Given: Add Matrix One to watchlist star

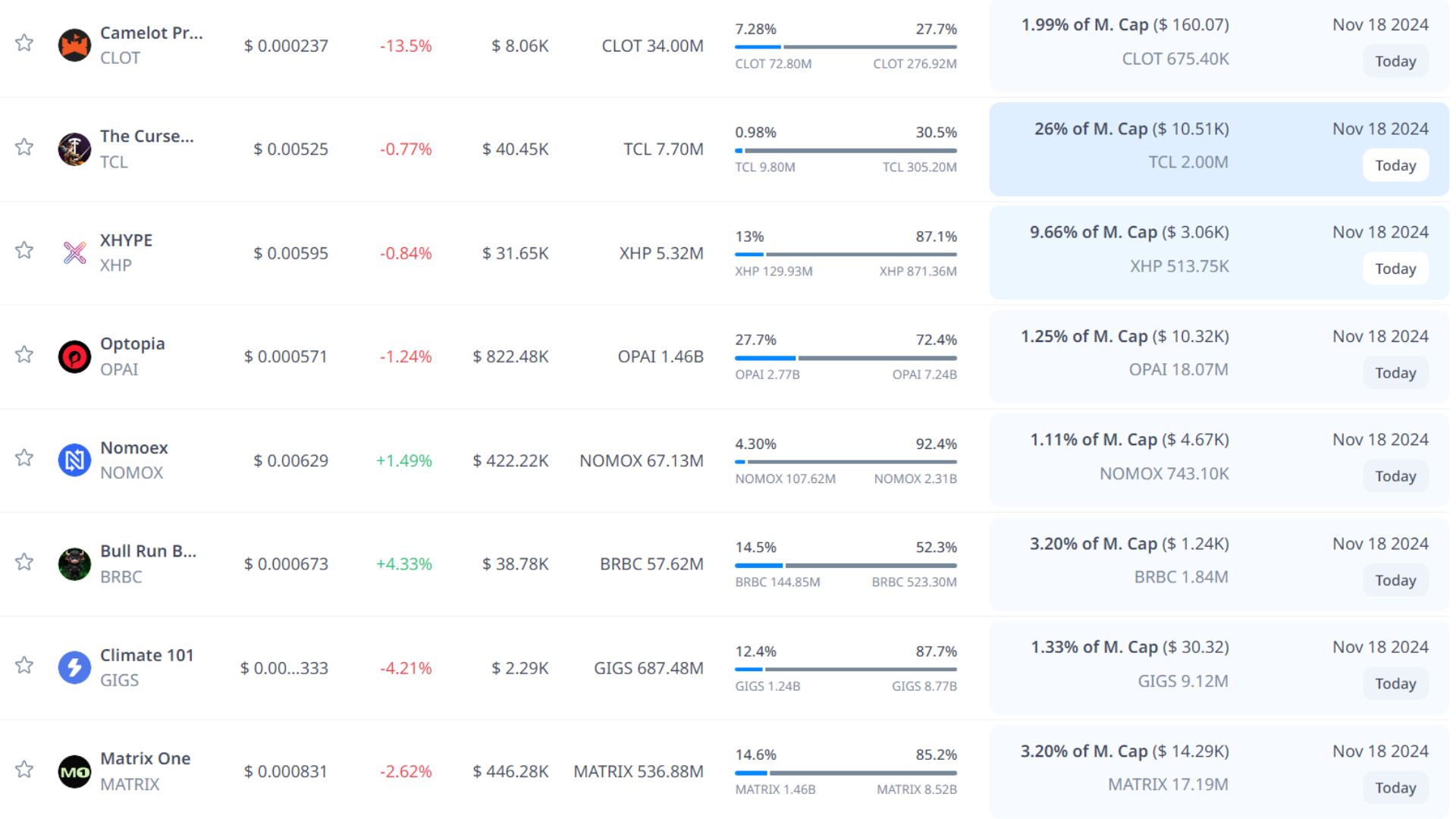Looking at the screenshot, I should pos(24,769).
